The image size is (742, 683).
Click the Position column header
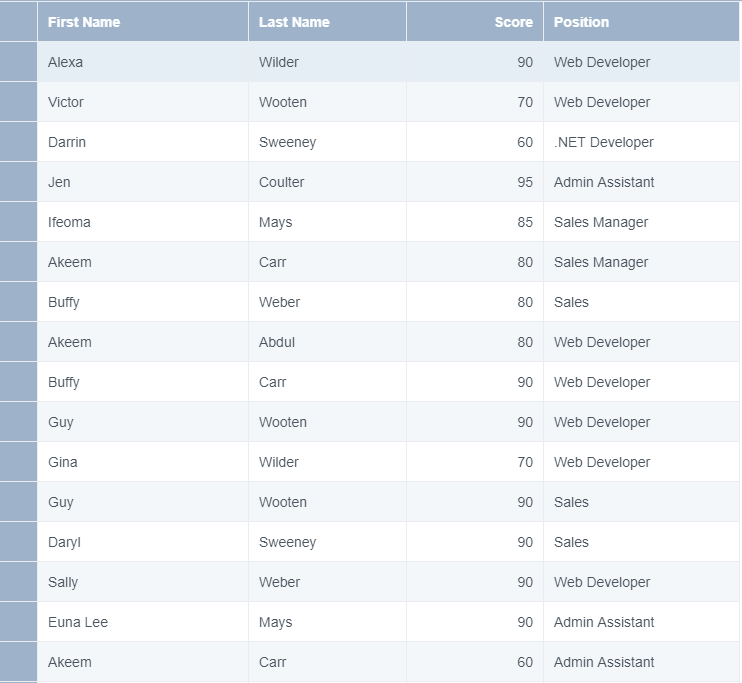pyautogui.click(x=642, y=22)
